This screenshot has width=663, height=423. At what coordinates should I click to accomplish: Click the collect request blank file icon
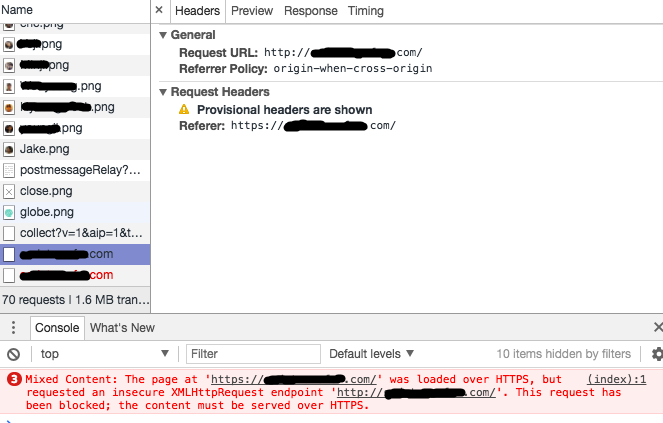9,233
